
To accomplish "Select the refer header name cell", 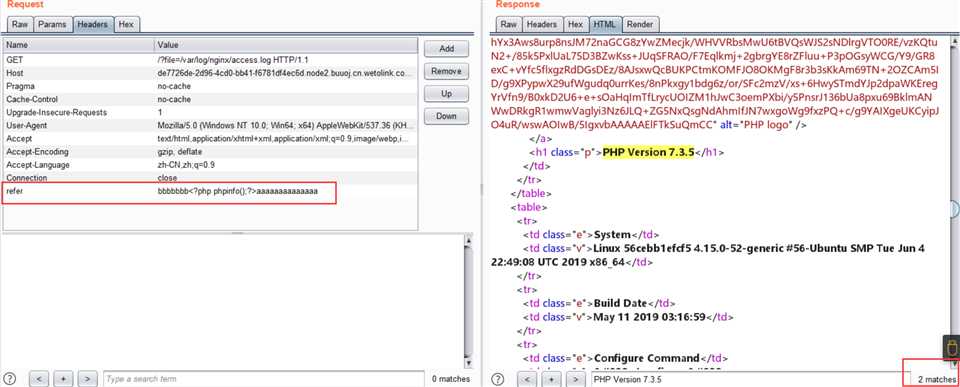I will [x=79, y=191].
